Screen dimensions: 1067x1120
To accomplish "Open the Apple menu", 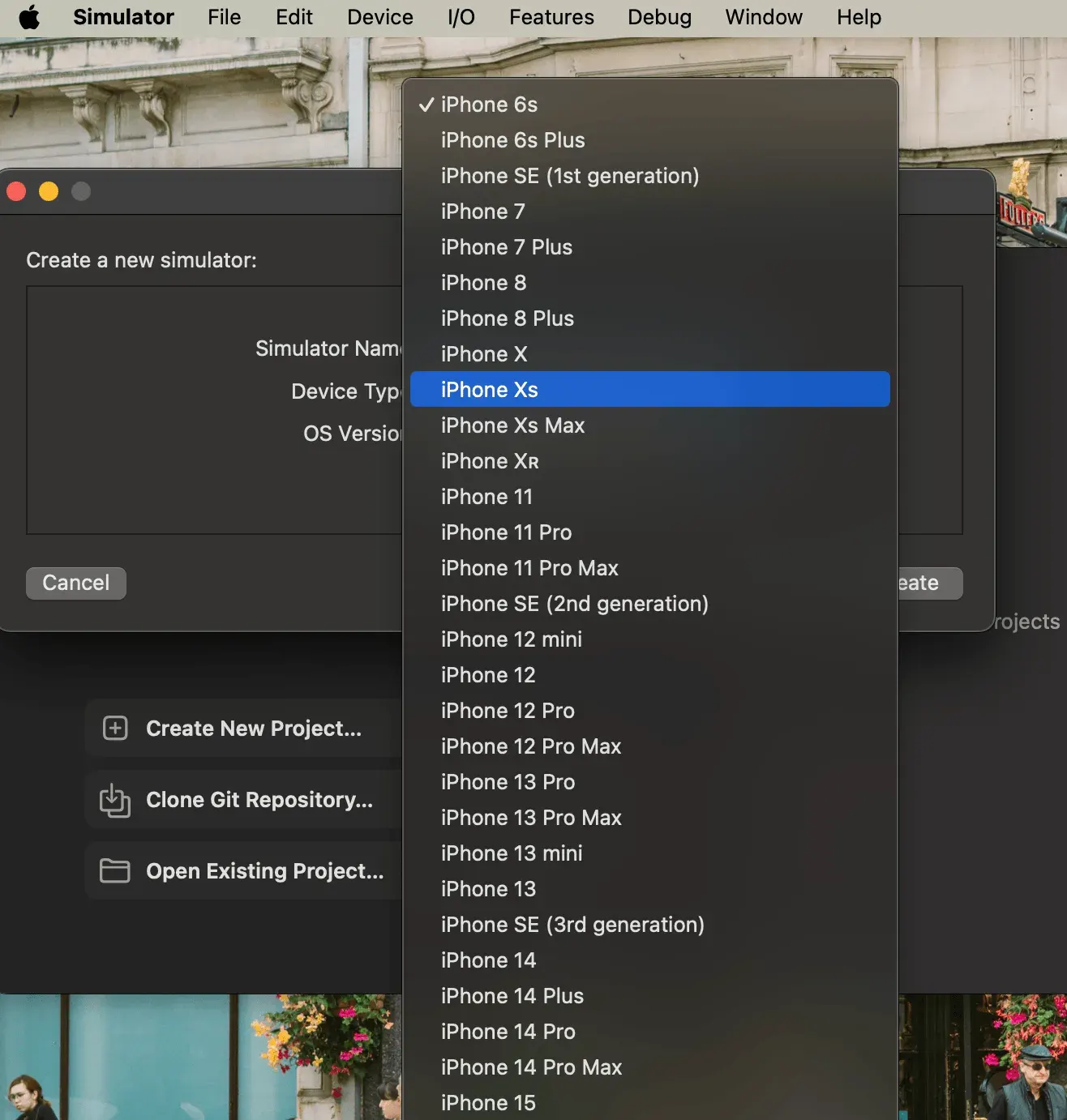I will coord(29,17).
